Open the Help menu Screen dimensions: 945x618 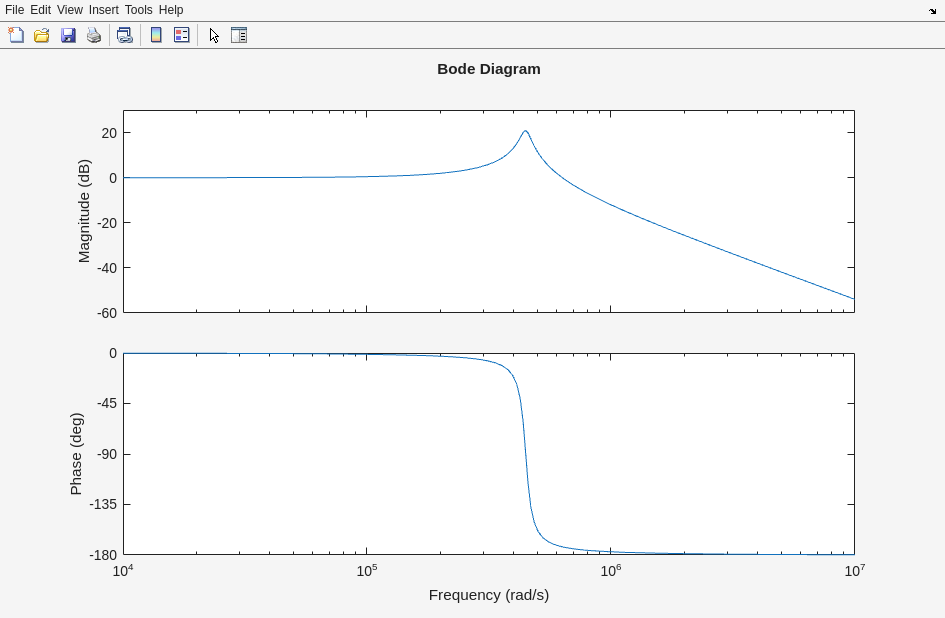click(x=171, y=10)
